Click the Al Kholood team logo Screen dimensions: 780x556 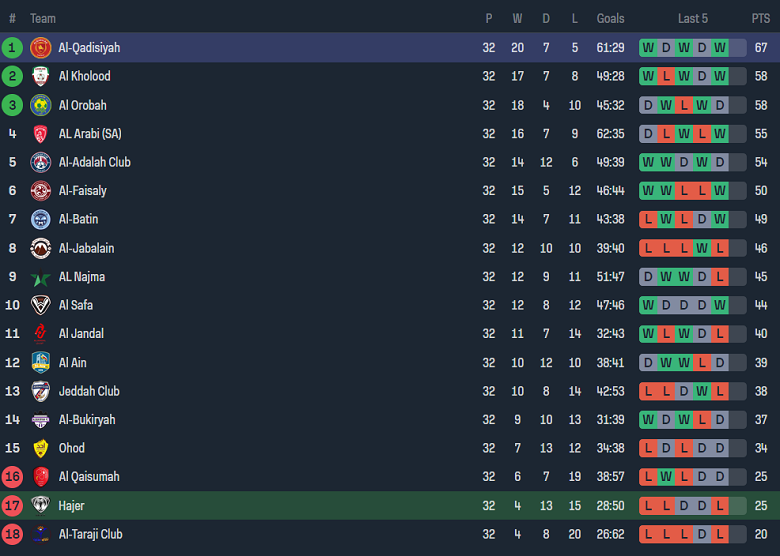[41, 76]
